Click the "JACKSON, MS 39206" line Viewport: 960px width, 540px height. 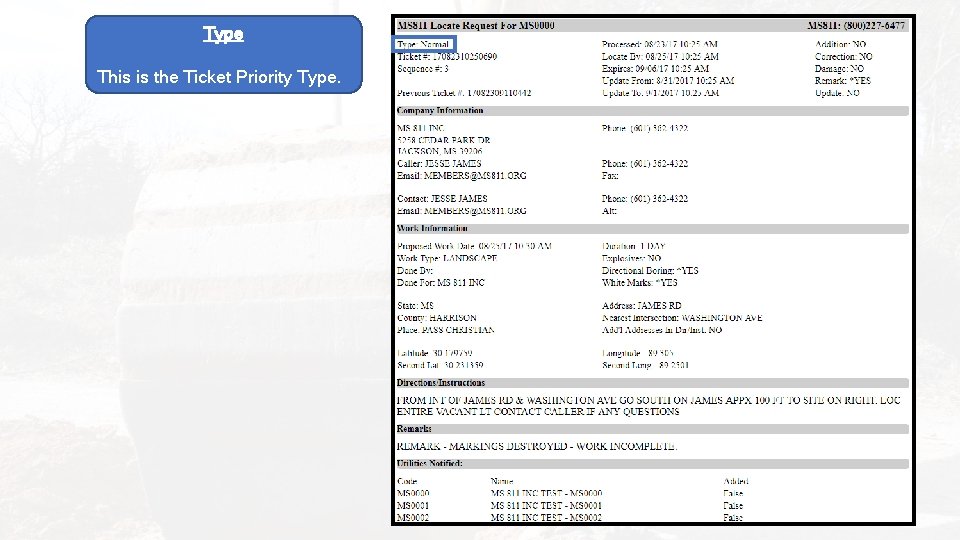coord(439,151)
